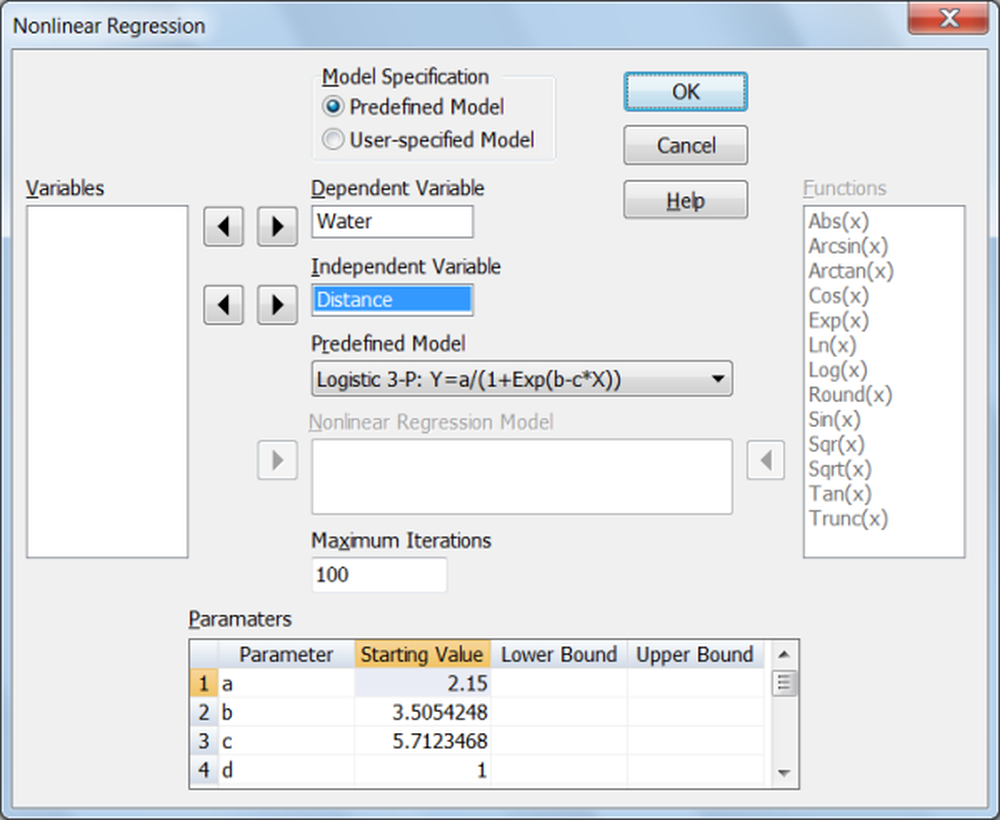Remove Water using the left arrow
Viewport: 1000px width, 820px height.
(222, 226)
